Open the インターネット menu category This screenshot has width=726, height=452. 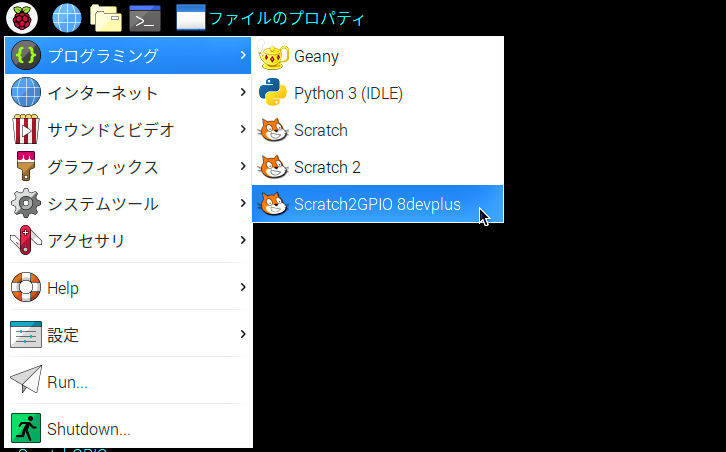point(128,92)
